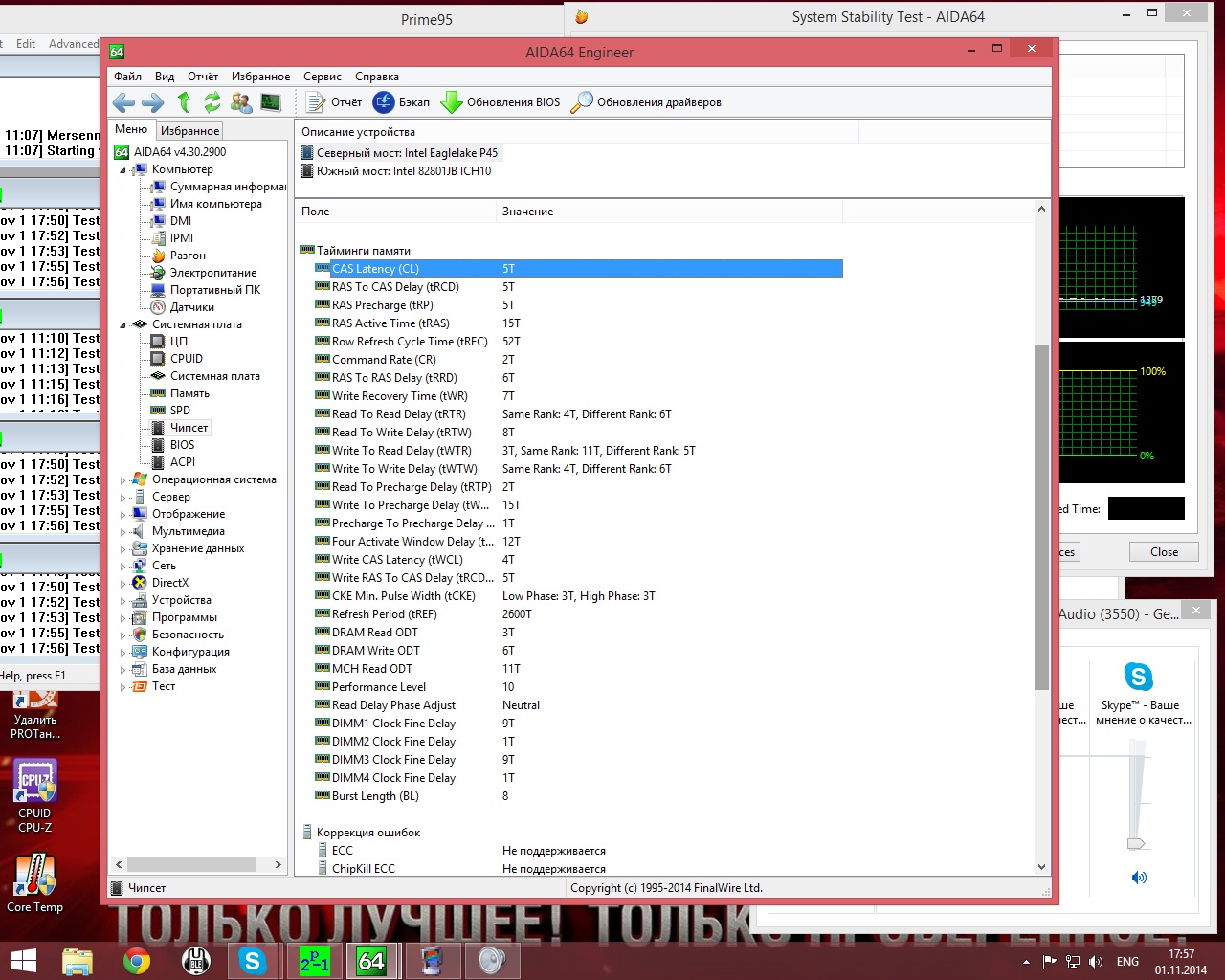The width and height of the screenshot is (1225, 980).
Task: Select the RAS To CAS Delay (tRCD) row
Action: coord(578,287)
